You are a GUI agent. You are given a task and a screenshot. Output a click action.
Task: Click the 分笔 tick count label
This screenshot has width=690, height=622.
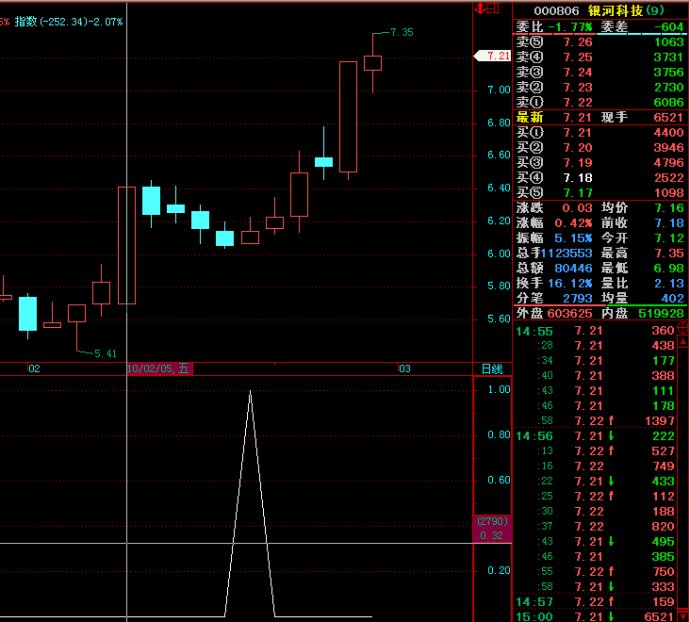tap(529, 297)
